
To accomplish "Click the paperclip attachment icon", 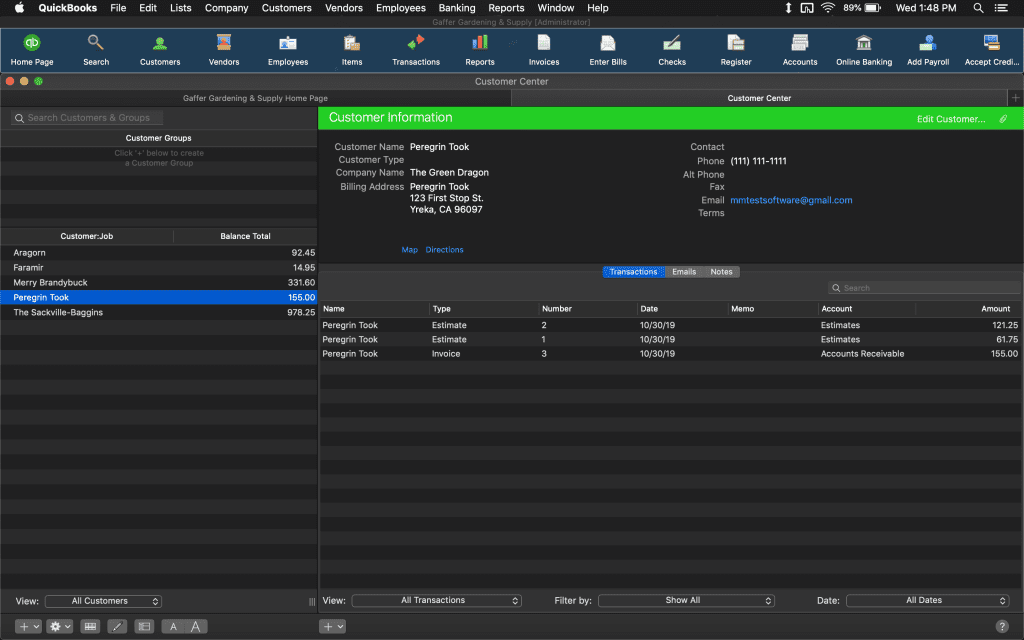I will [1003, 119].
